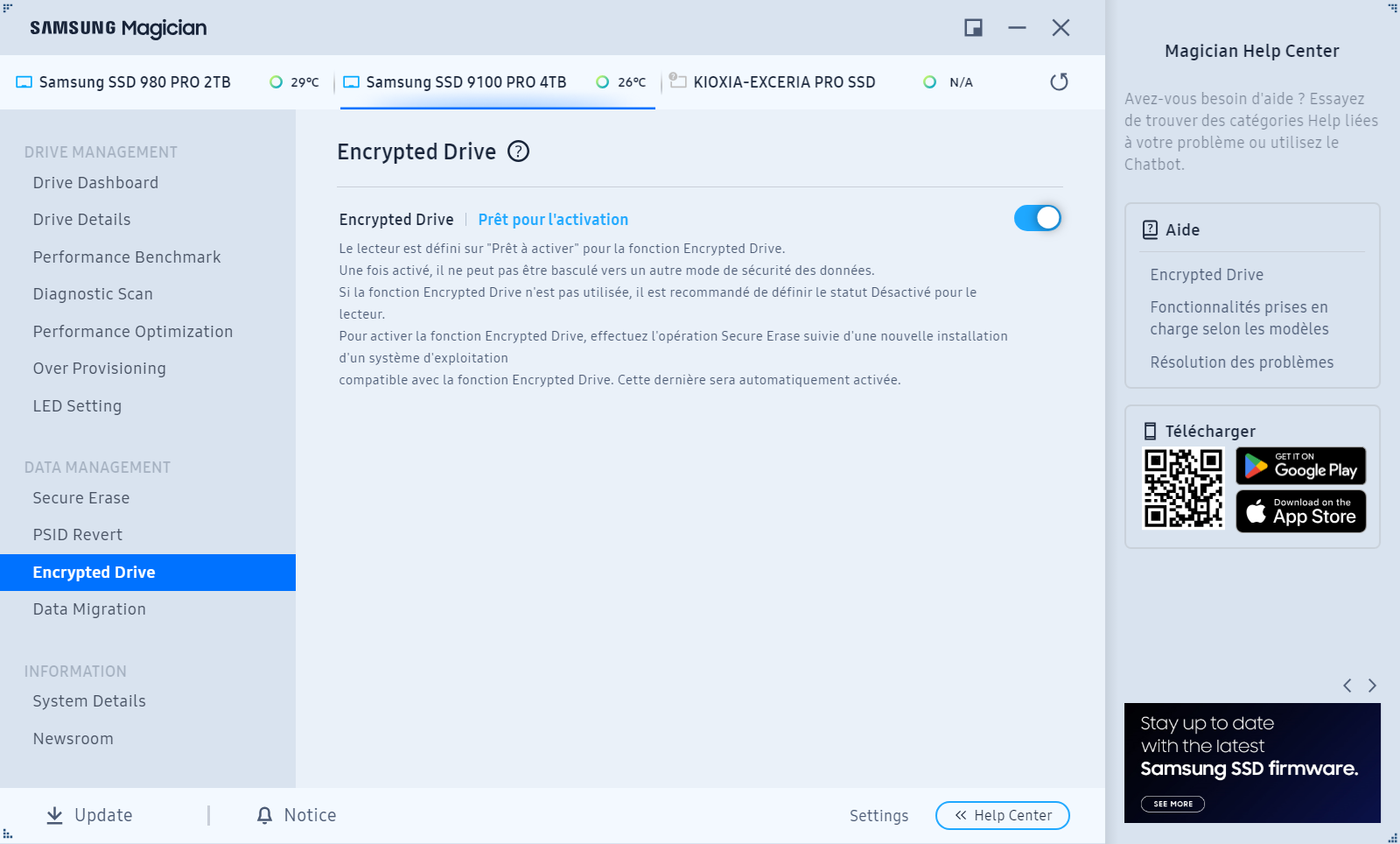Click the App Store download badge
Screen dimensions: 1400x844
[x=1300, y=511]
